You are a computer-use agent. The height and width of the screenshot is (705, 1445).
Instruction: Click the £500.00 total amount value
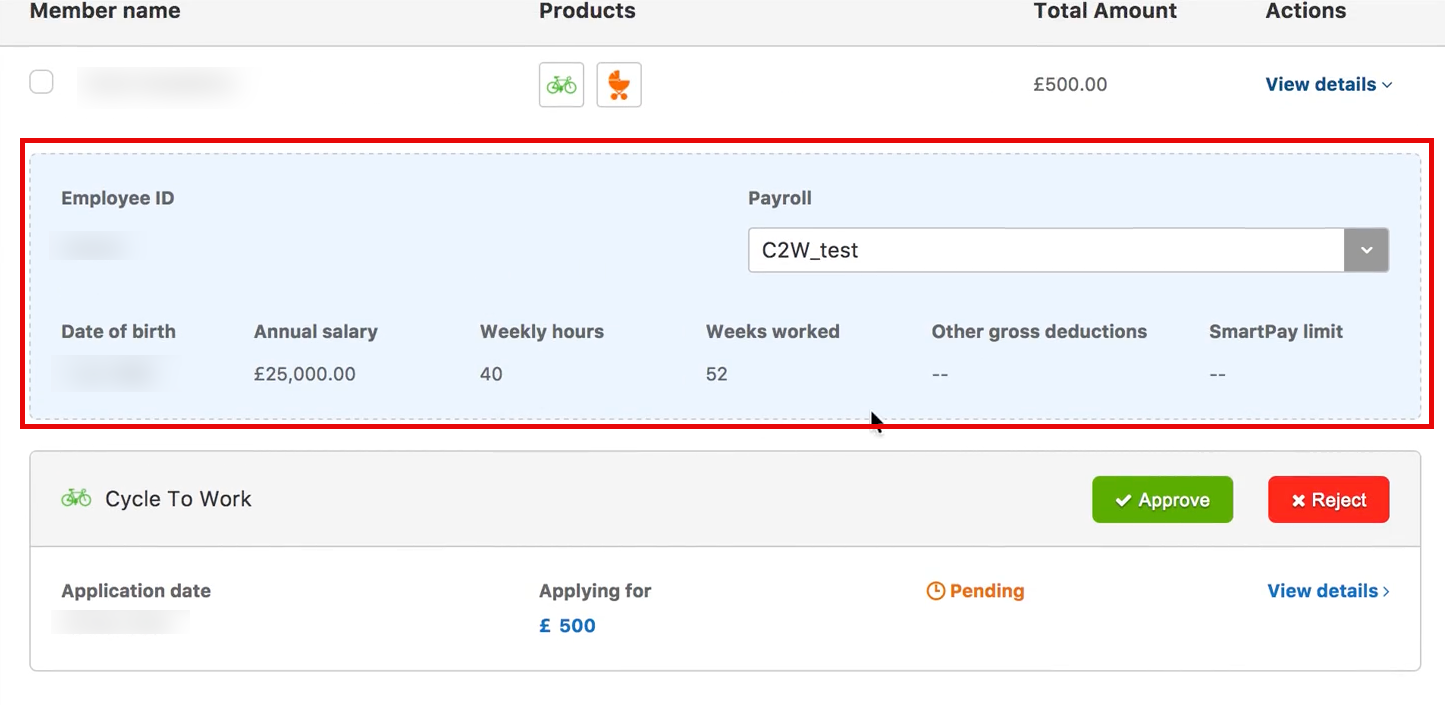[1070, 85]
